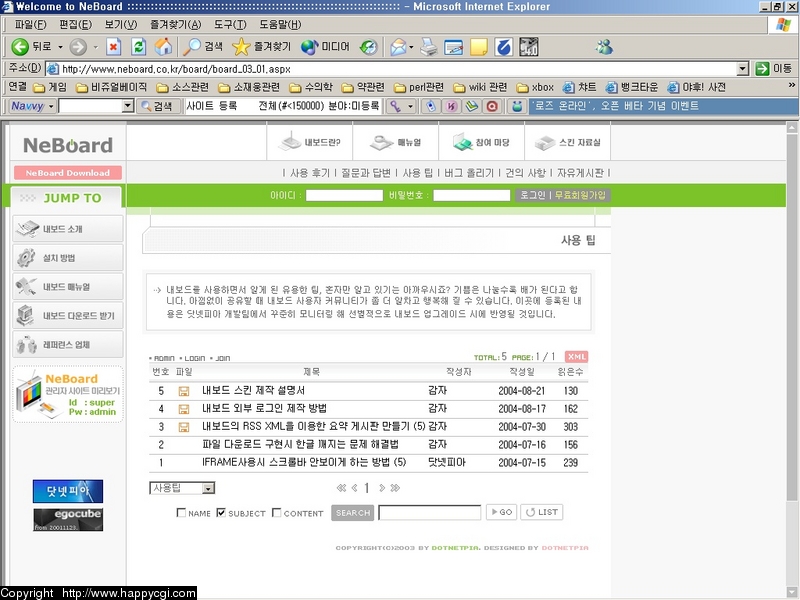This screenshot has width=800, height=600.
Task: Click the board search text box
Action: pyautogui.click(x=430, y=512)
